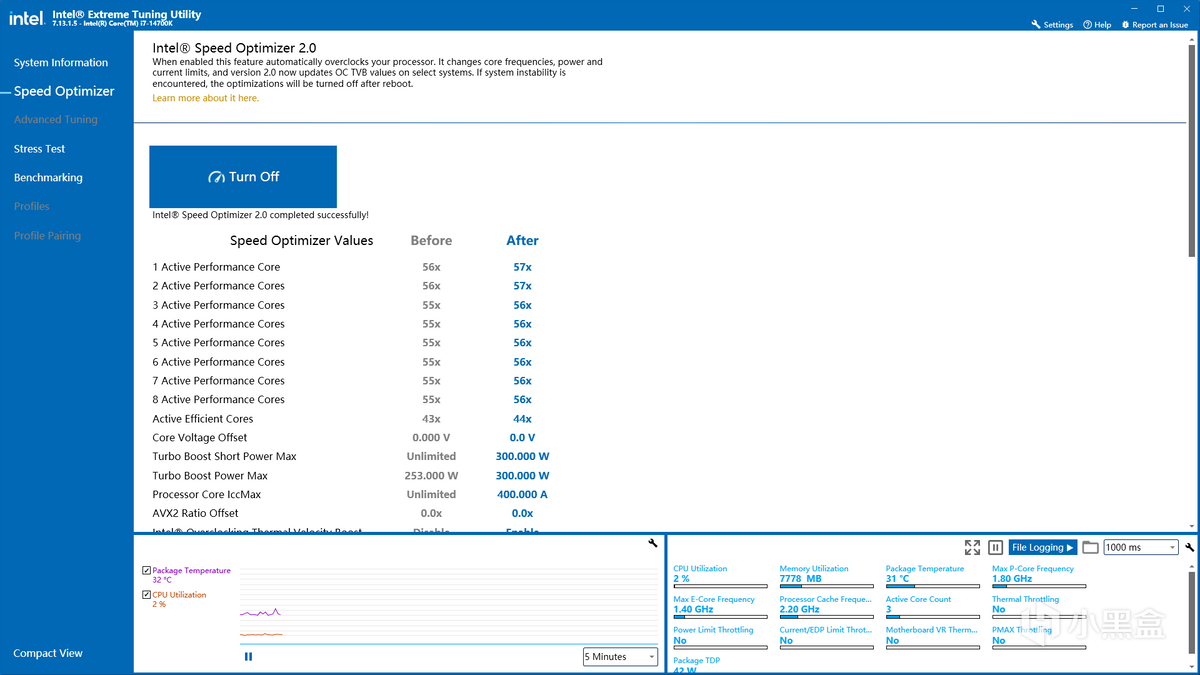Select the CPU Utilization 2 % monitor tile
Image resolution: width=1200 pixels, height=675 pixels.
pos(720,576)
